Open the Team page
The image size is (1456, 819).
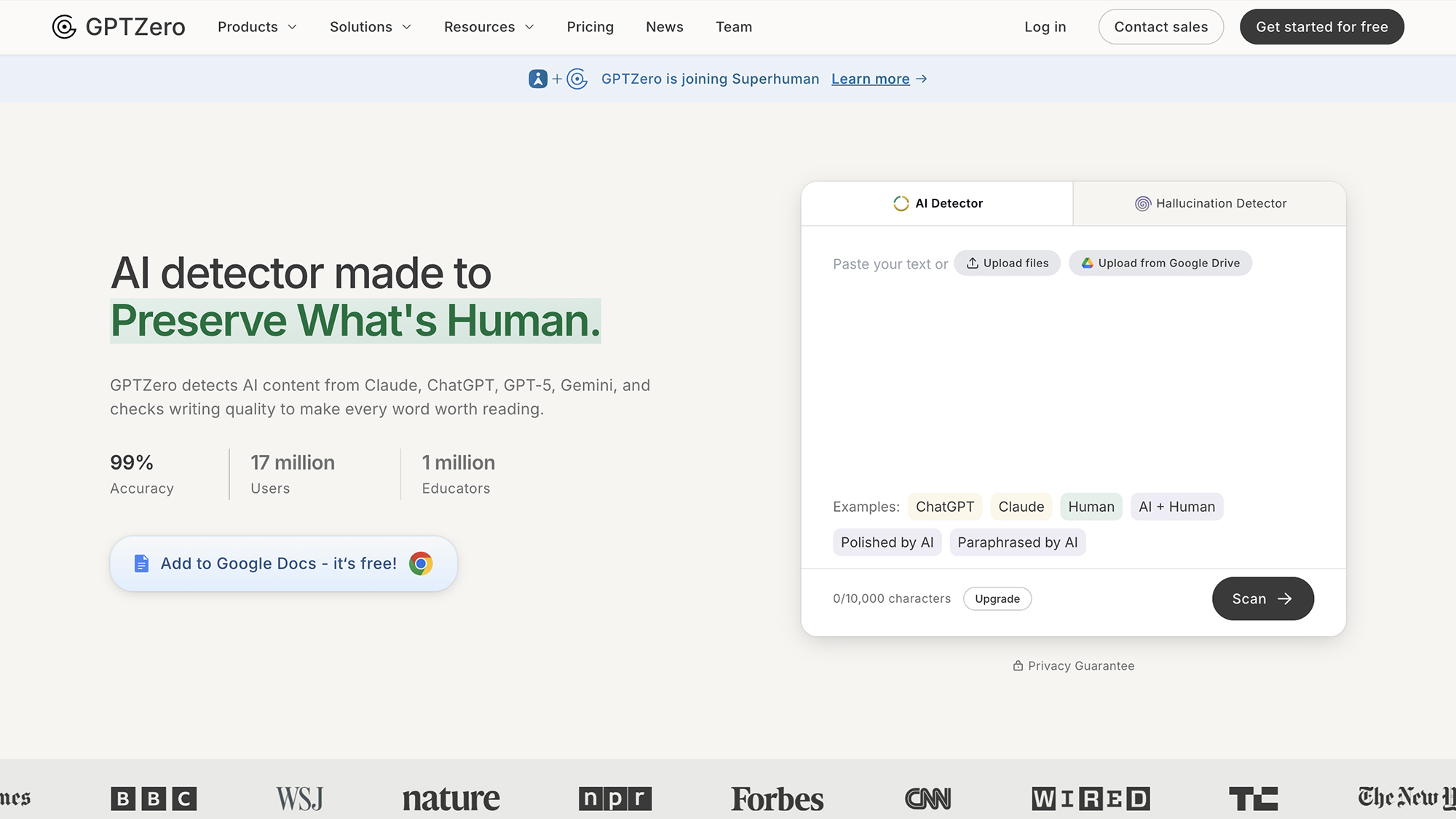(734, 27)
